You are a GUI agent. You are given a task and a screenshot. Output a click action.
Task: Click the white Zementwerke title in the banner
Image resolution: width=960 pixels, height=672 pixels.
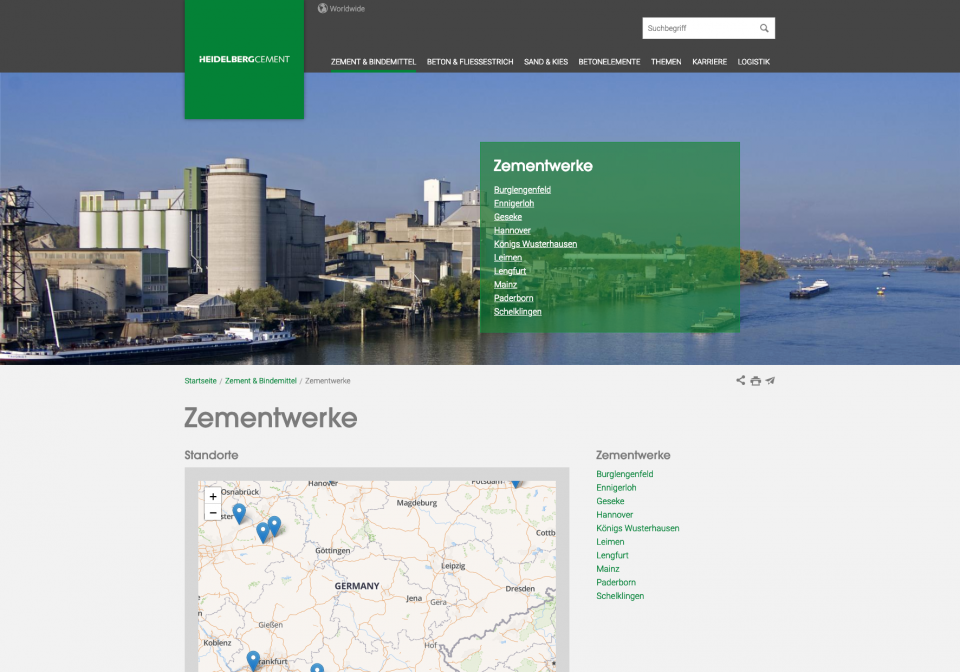click(543, 166)
